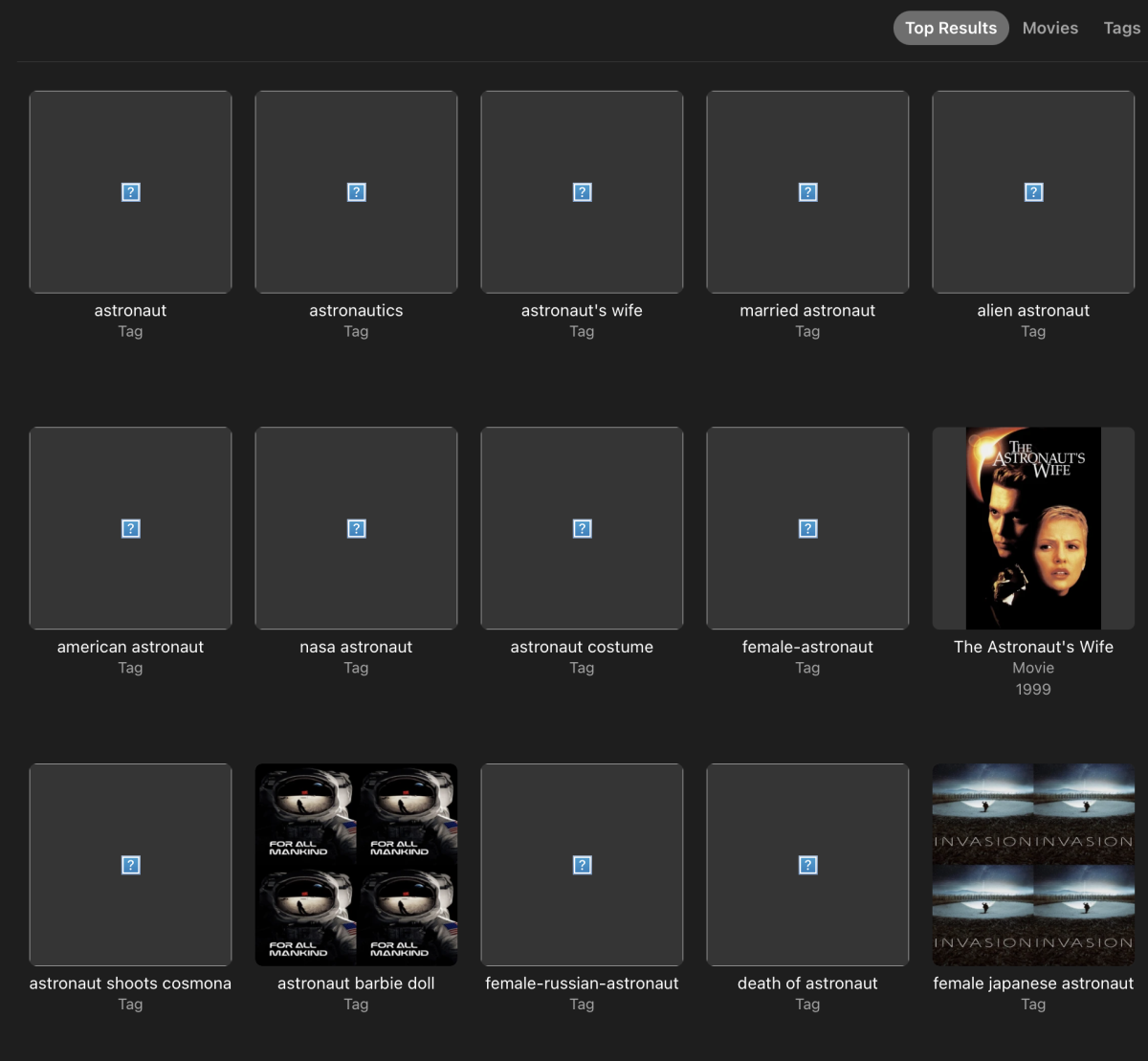Switch to the Movies filter tab
The height and width of the screenshot is (1061, 1148).
pos(1049,28)
